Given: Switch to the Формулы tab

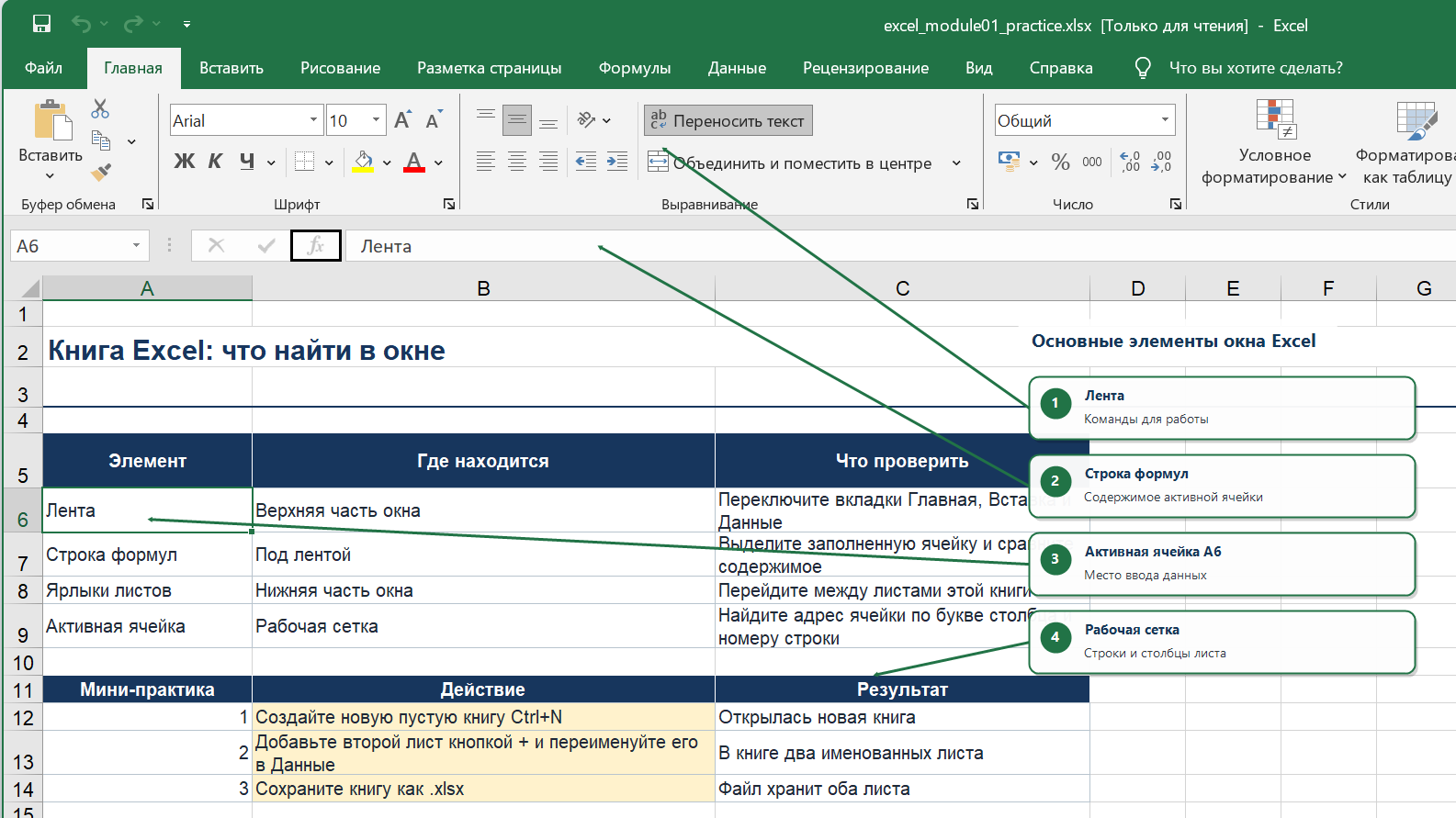Looking at the screenshot, I should click(635, 68).
